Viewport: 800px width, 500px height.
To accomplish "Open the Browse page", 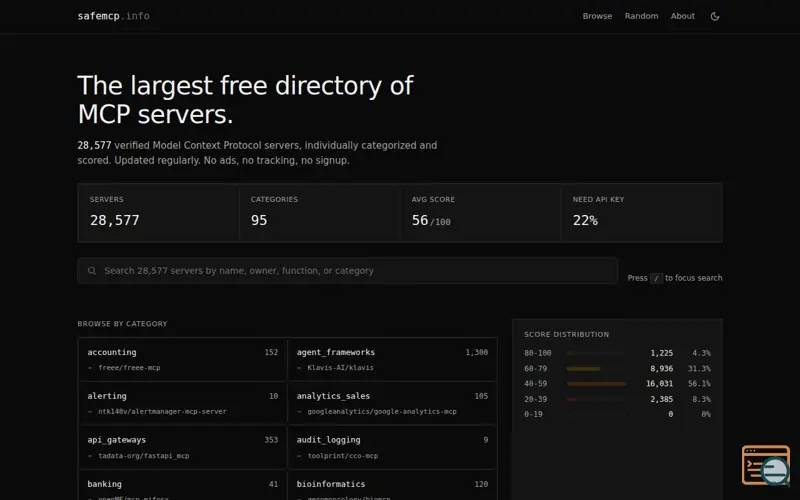I will point(597,16).
